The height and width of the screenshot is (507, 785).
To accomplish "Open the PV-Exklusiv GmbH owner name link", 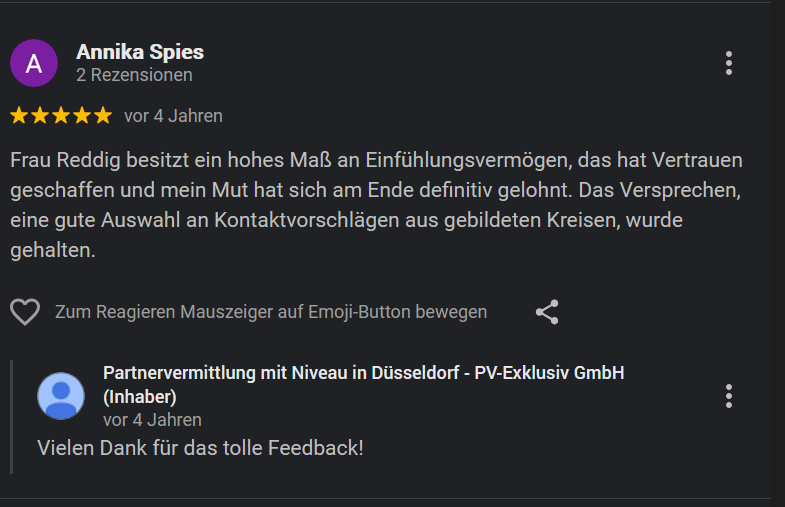I will click(363, 373).
